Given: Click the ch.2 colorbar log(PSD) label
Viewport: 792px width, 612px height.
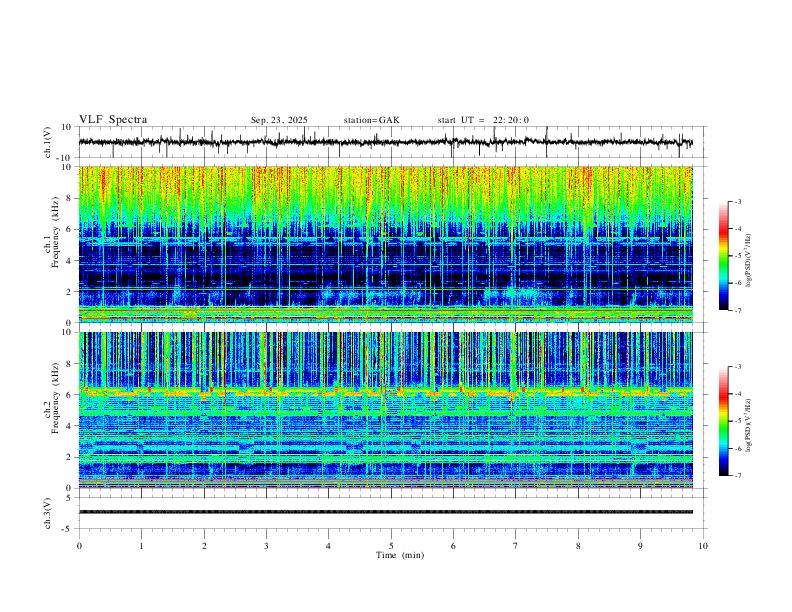Looking at the screenshot, I should [749, 425].
